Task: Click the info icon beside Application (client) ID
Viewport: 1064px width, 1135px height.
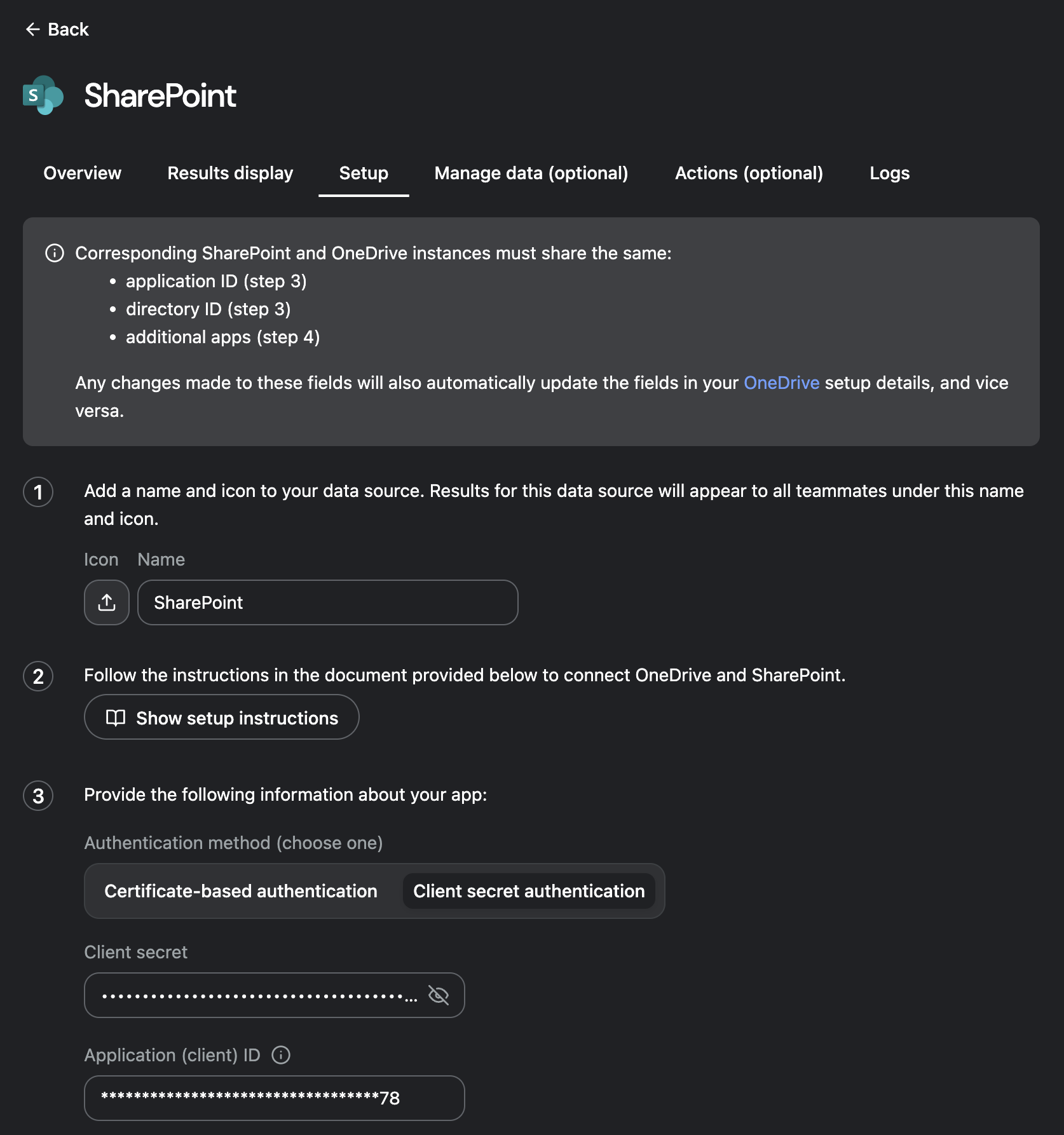Action: (x=280, y=1055)
